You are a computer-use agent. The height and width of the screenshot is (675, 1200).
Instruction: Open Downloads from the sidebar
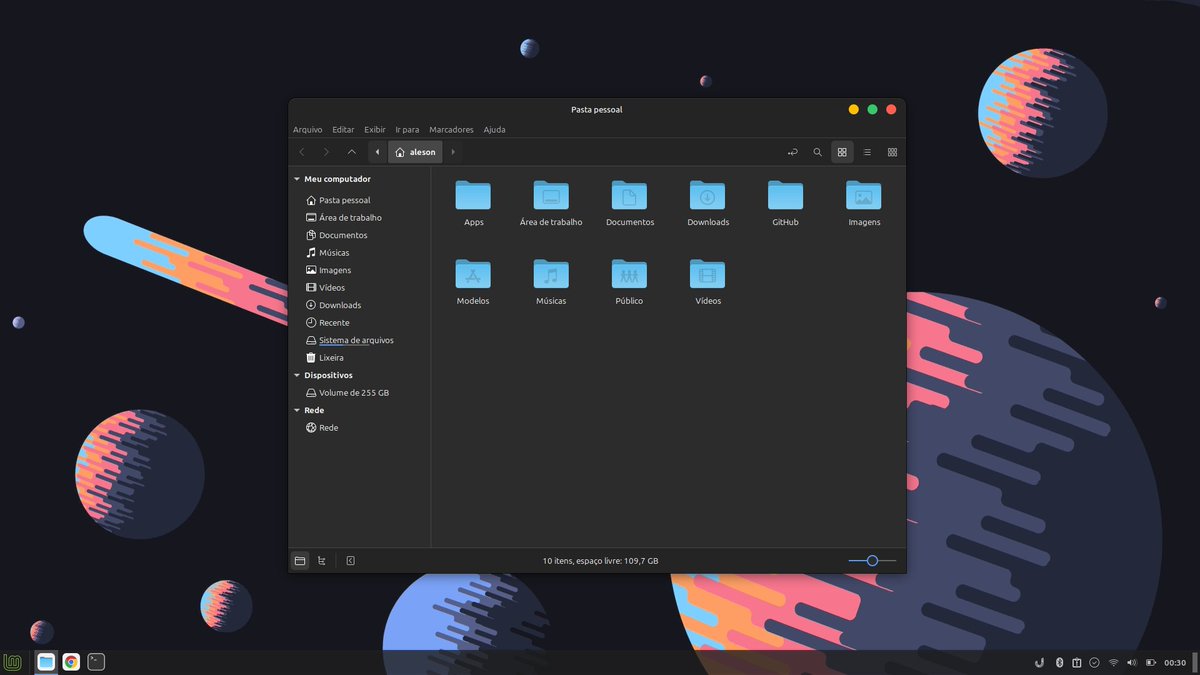[x=360, y=305]
